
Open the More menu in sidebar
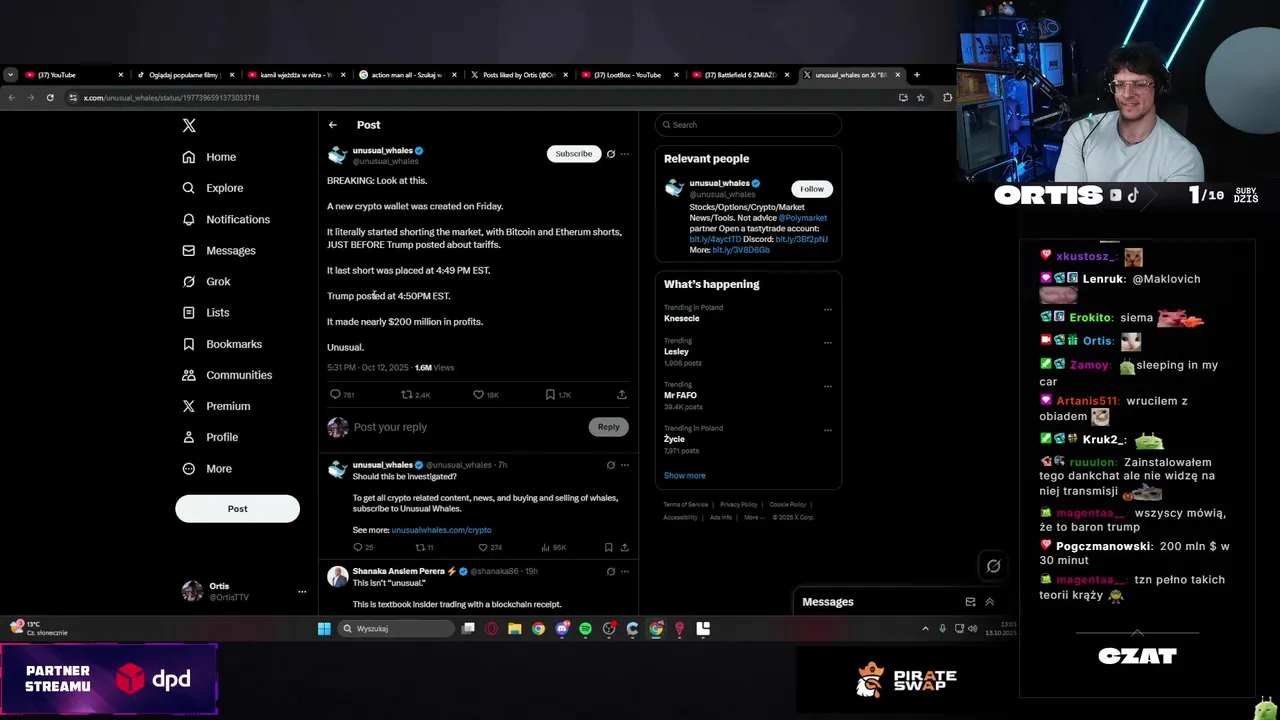[206, 468]
